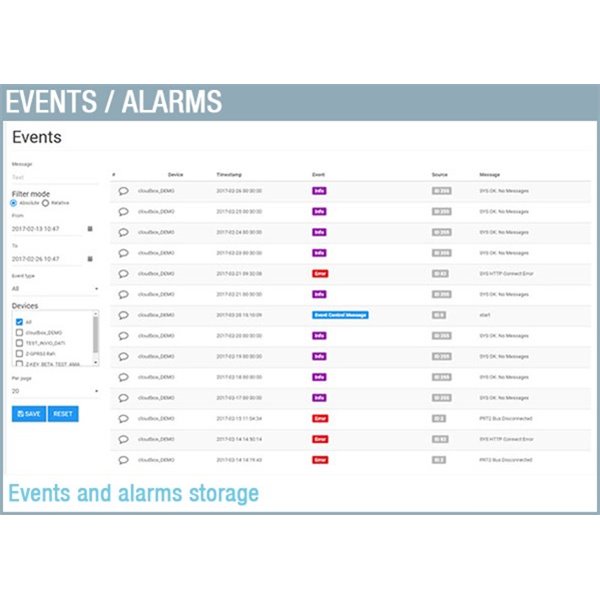Enable the TEST_INVIO_DATI device checkbox

19,344
